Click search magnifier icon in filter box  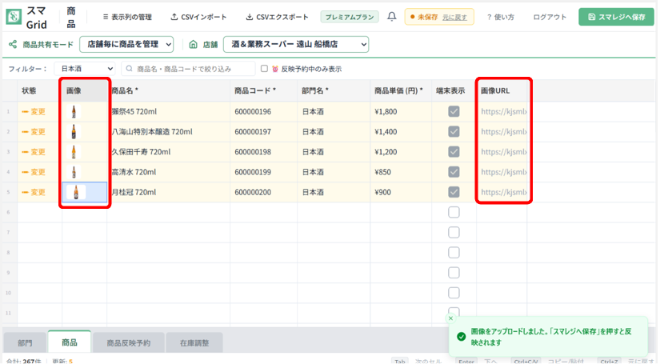tap(129, 68)
